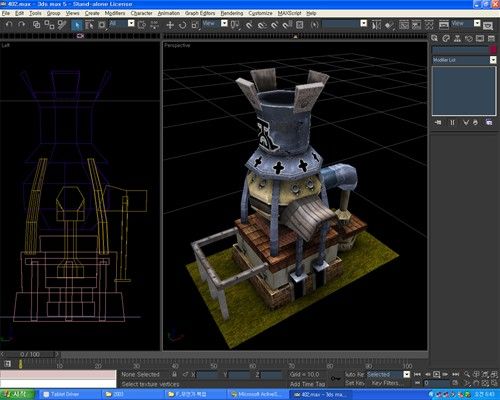Select the Move transform tool
The image size is (500, 400).
point(170,25)
